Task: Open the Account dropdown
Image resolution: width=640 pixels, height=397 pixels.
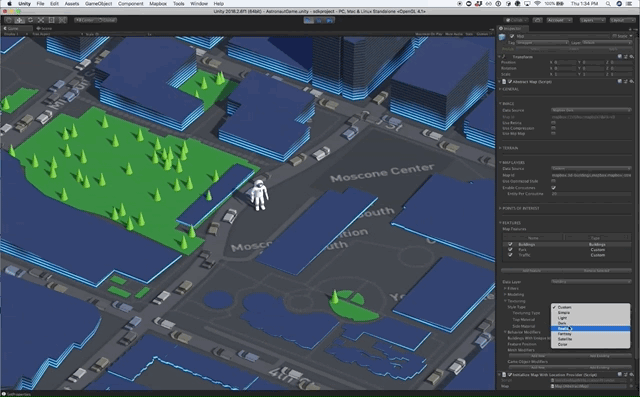Action: [x=559, y=20]
